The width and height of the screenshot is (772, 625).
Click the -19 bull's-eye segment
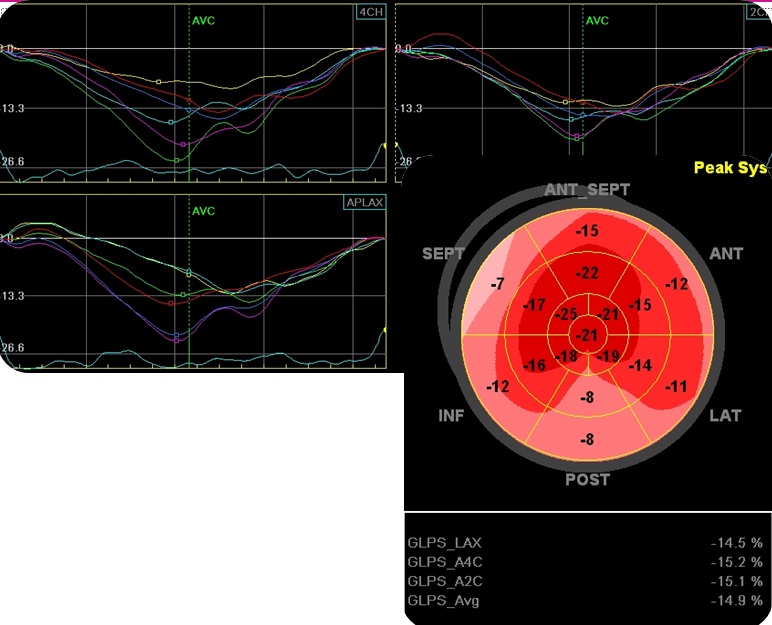tap(608, 357)
